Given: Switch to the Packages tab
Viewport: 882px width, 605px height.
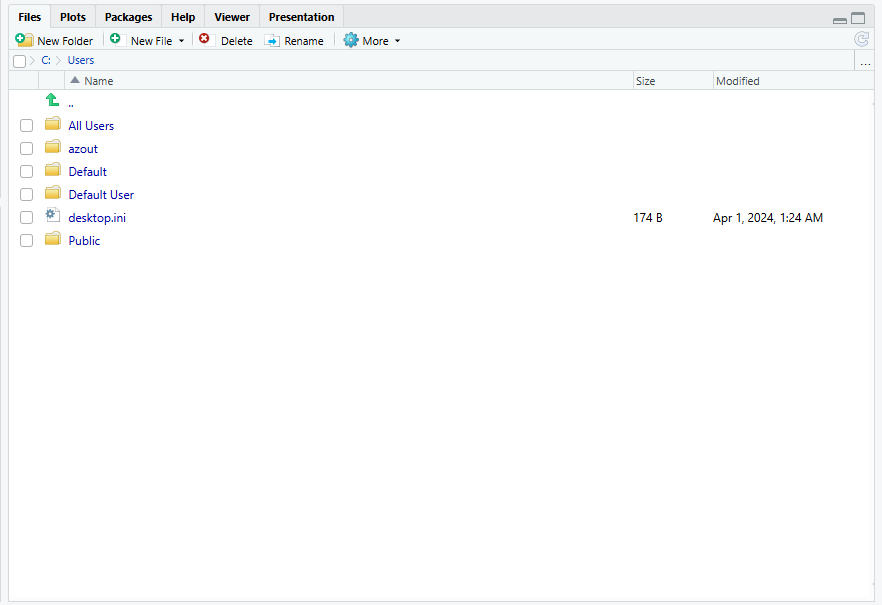Looking at the screenshot, I should 128,17.
